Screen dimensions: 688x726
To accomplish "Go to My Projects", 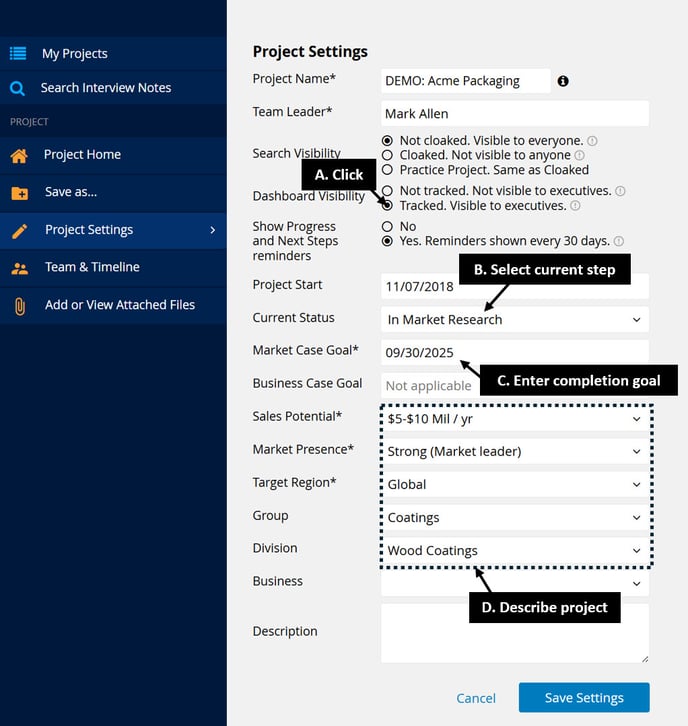I will [113, 54].
